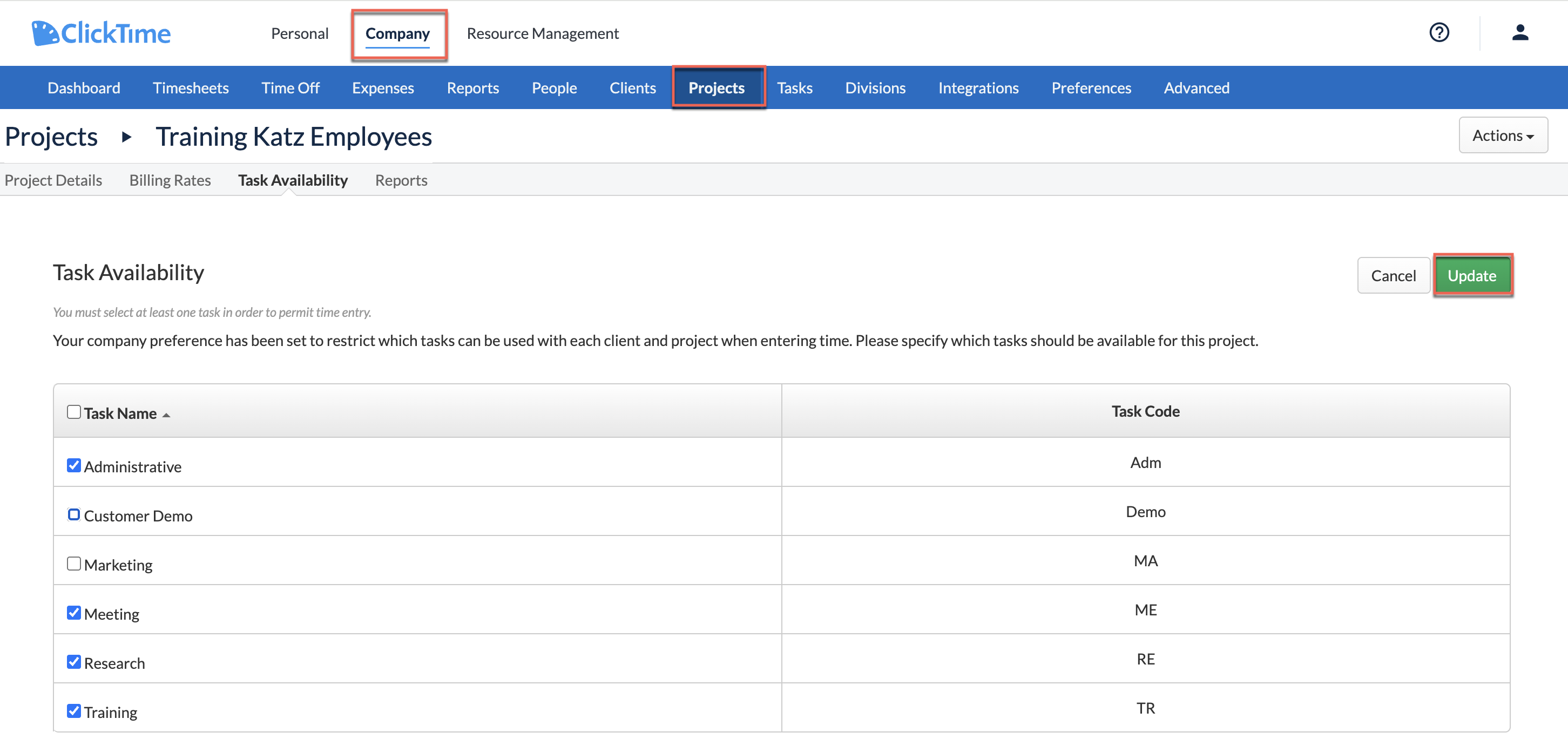
Task: Click the Training task label
Action: (x=110, y=712)
